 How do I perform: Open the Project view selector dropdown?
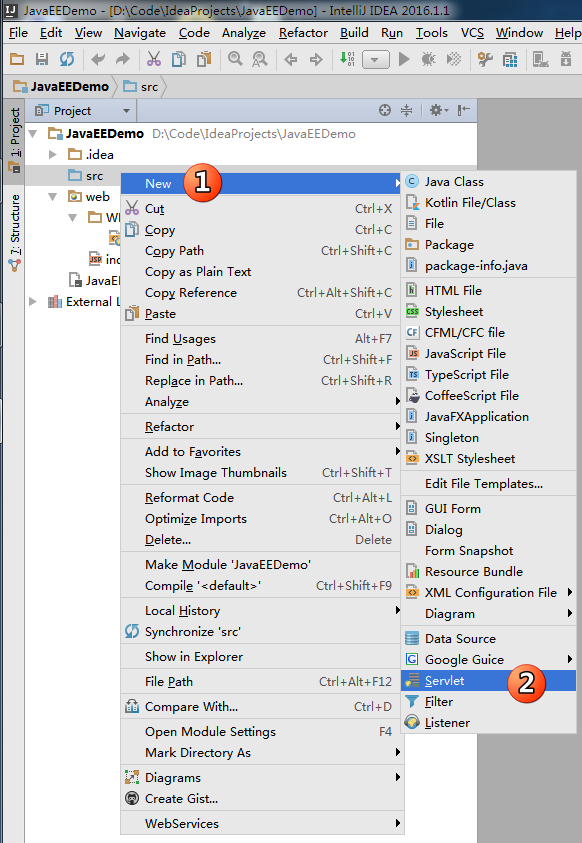pos(83,111)
